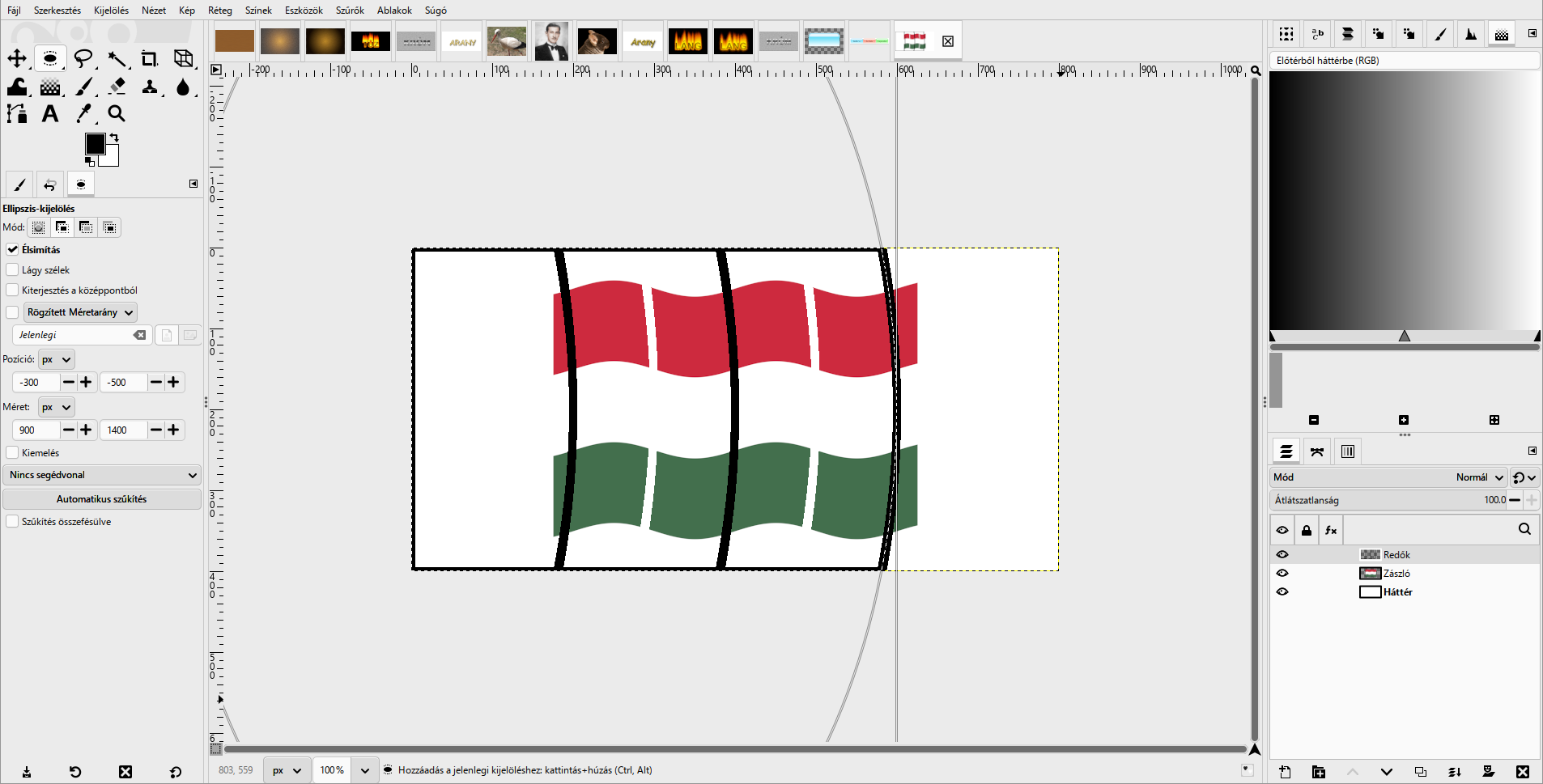Image resolution: width=1543 pixels, height=784 pixels.
Task: Select the Crop tool
Action: (x=150, y=58)
